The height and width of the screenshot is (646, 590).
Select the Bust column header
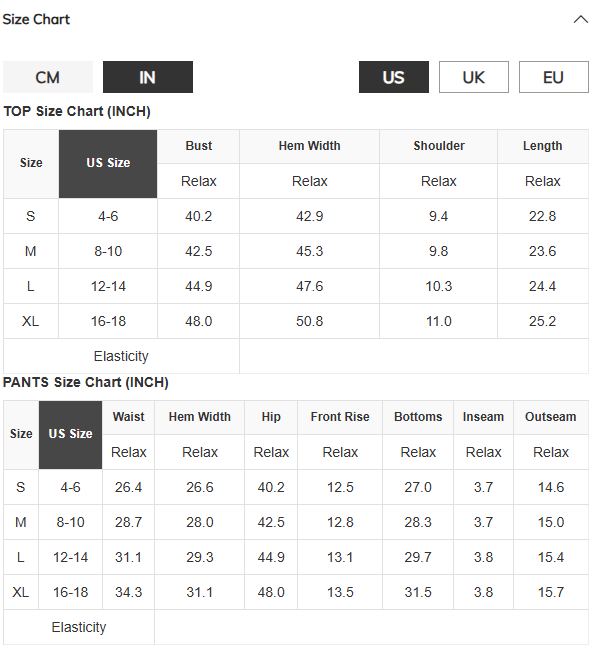(x=199, y=146)
